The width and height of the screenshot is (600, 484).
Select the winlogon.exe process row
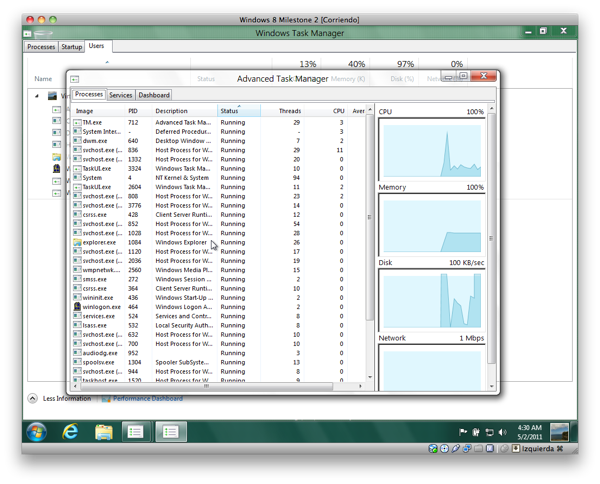[219, 307]
